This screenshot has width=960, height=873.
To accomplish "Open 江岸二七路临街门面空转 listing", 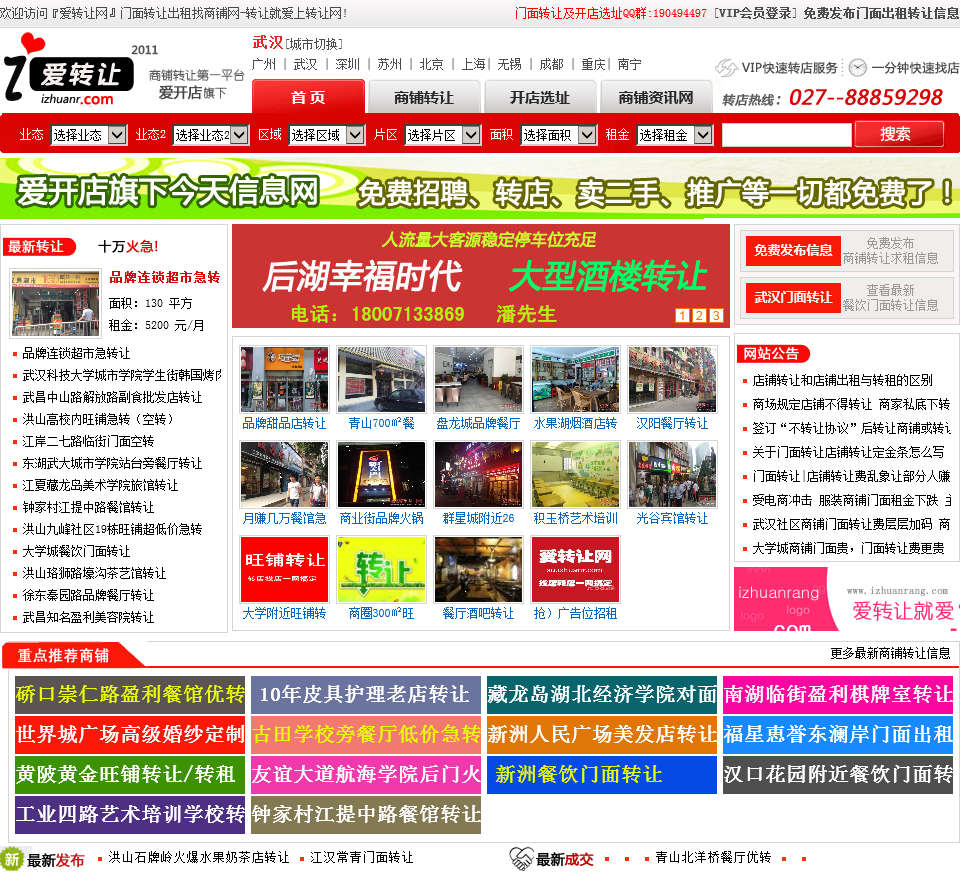I will (88, 441).
